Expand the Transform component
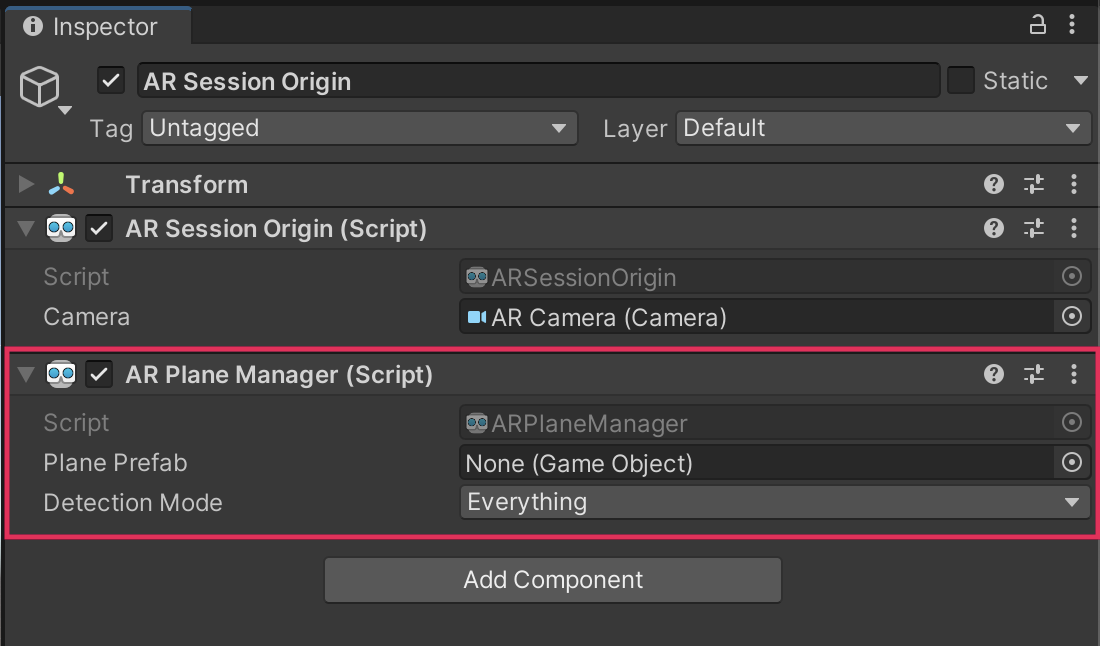The height and width of the screenshot is (646, 1100). tap(27, 184)
